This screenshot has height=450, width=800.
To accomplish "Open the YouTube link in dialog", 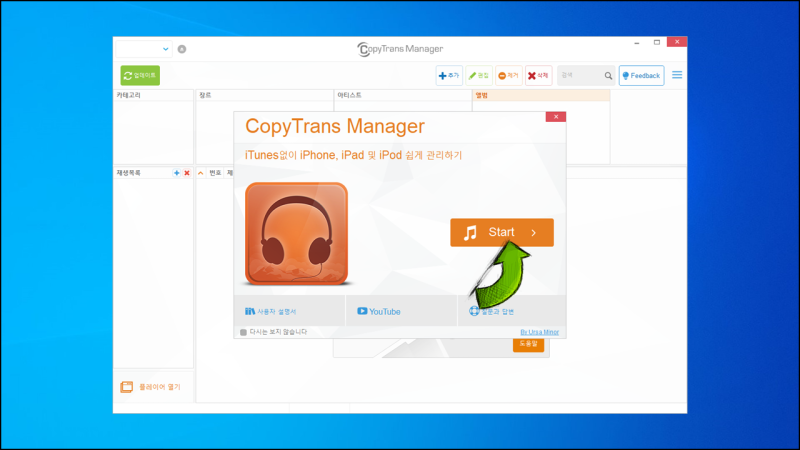I will click(379, 311).
